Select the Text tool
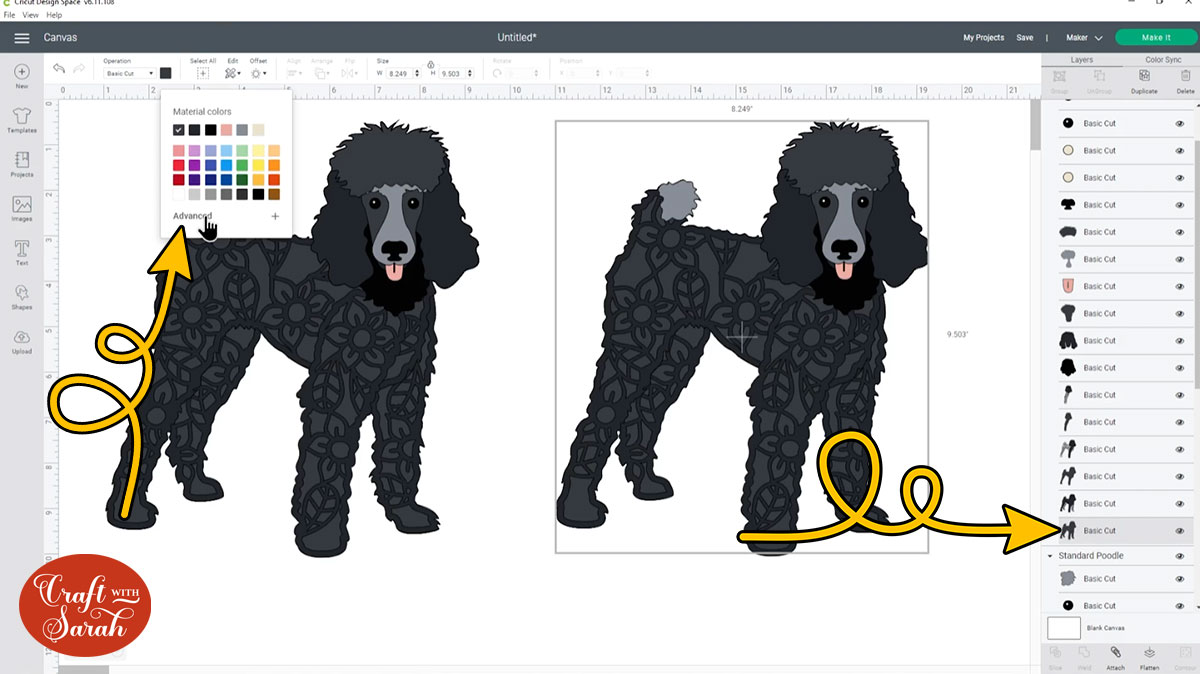Image resolution: width=1200 pixels, height=674 pixels. pyautogui.click(x=22, y=252)
